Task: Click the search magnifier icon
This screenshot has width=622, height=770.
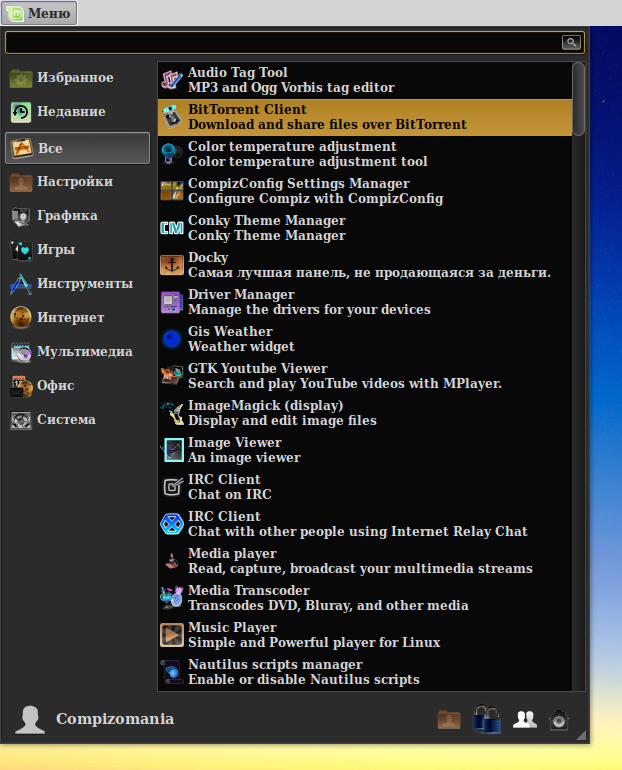Action: (571, 42)
